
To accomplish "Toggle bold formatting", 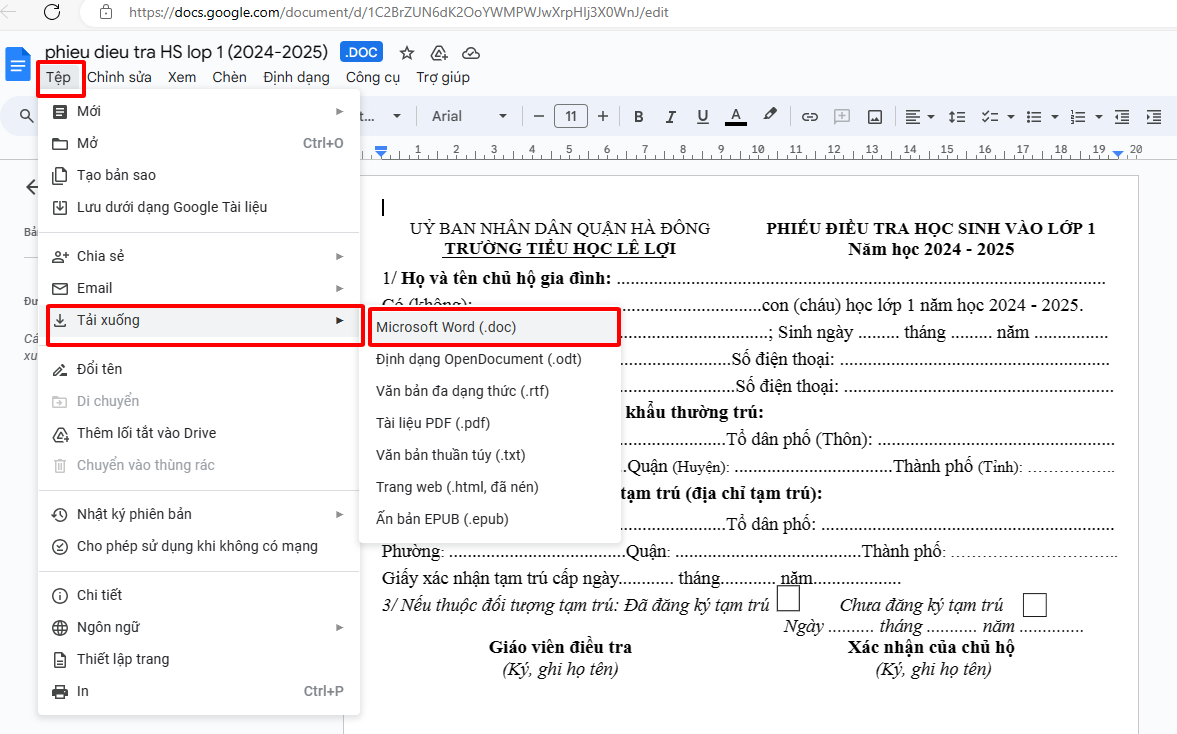I will coord(639,116).
